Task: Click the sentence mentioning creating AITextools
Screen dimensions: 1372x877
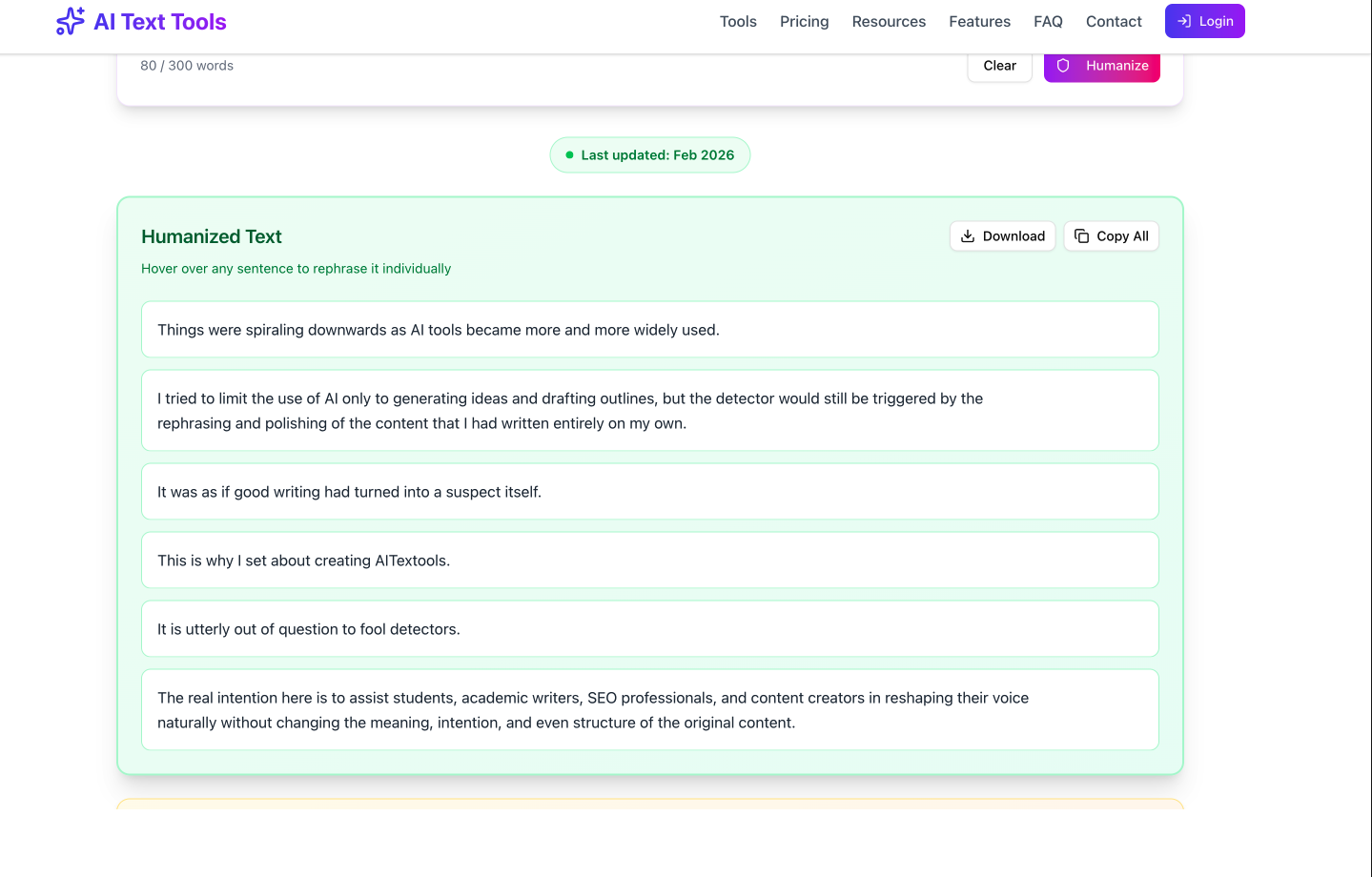Action: tap(649, 560)
